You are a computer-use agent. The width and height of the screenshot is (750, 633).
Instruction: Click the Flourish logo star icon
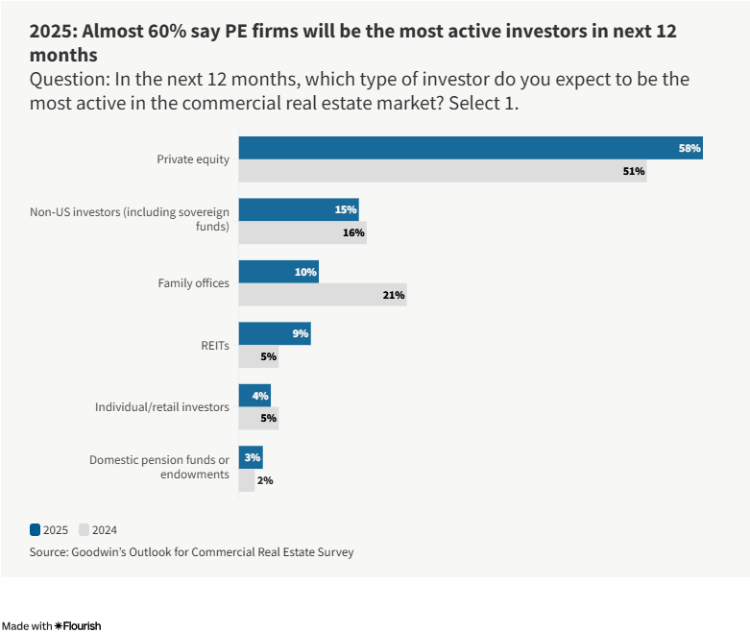coord(59,626)
